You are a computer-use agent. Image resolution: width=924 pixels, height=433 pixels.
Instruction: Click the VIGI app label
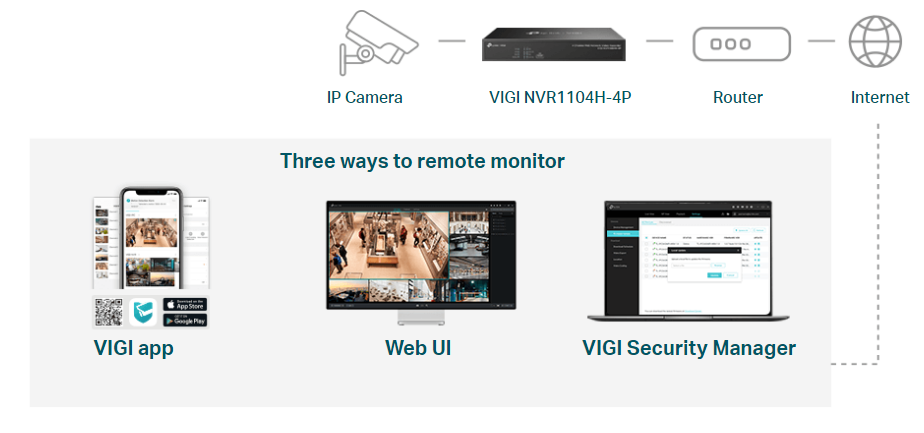[x=134, y=348]
